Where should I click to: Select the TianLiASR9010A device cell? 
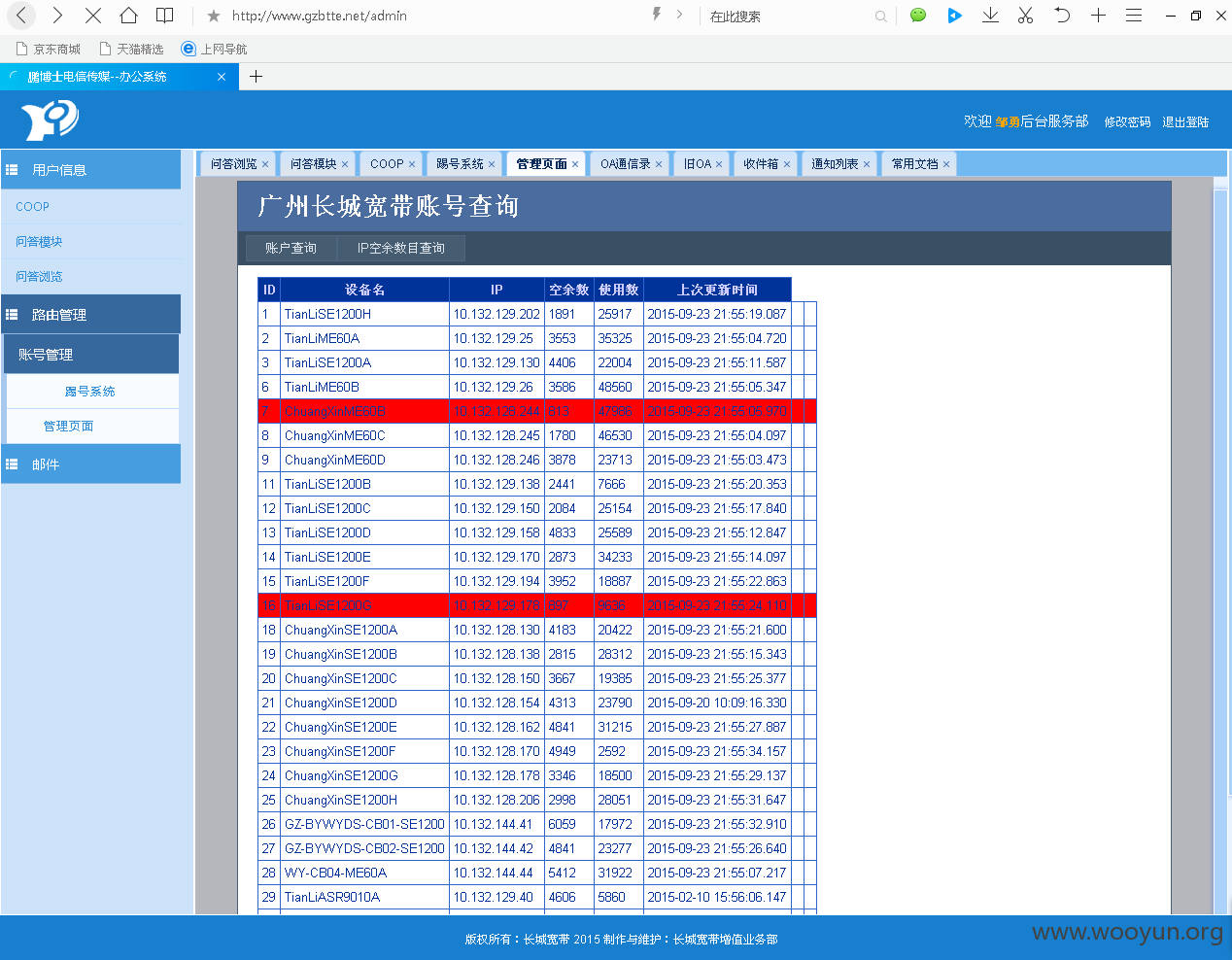364,897
